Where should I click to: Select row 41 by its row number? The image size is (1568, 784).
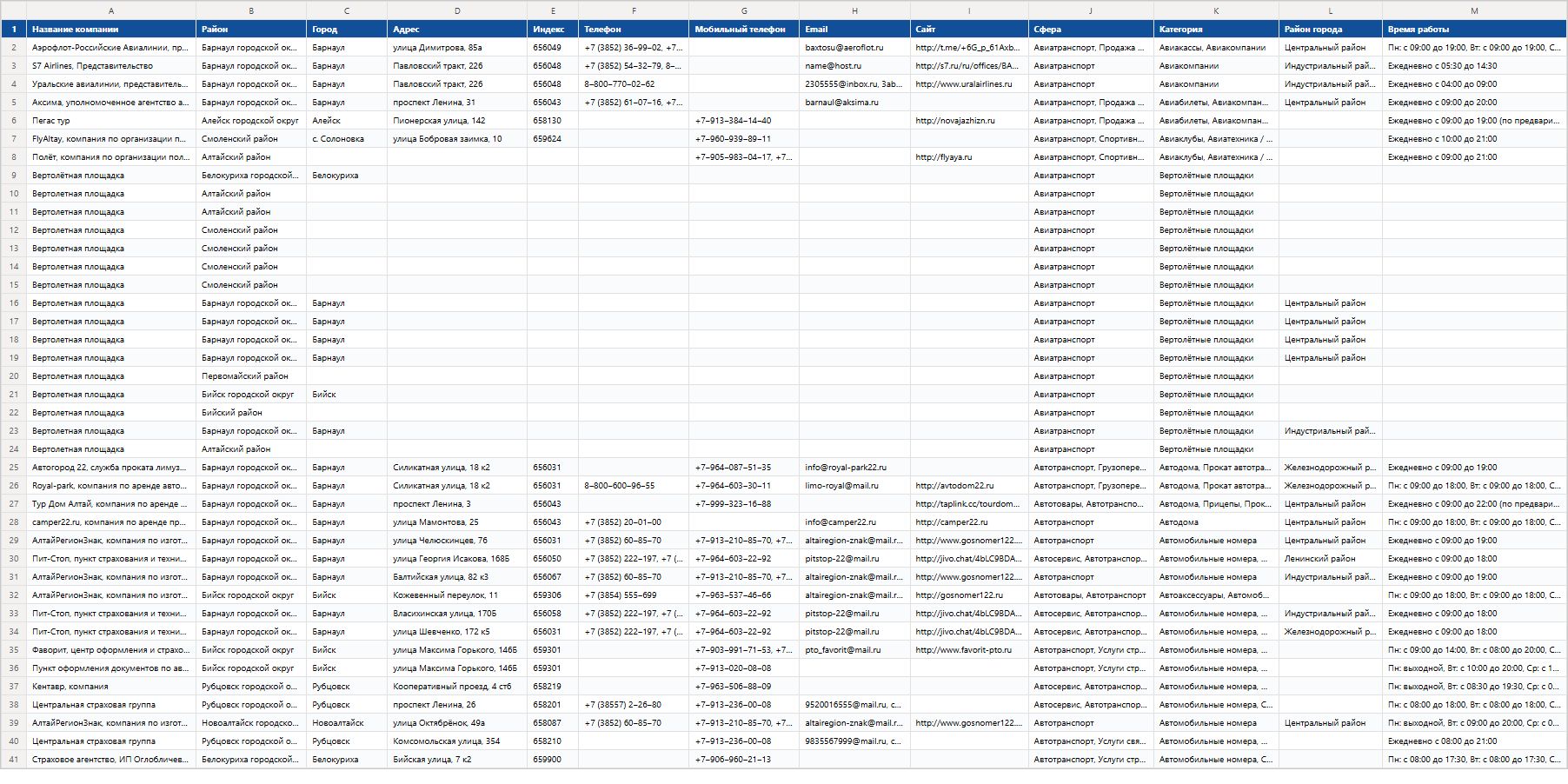click(14, 760)
